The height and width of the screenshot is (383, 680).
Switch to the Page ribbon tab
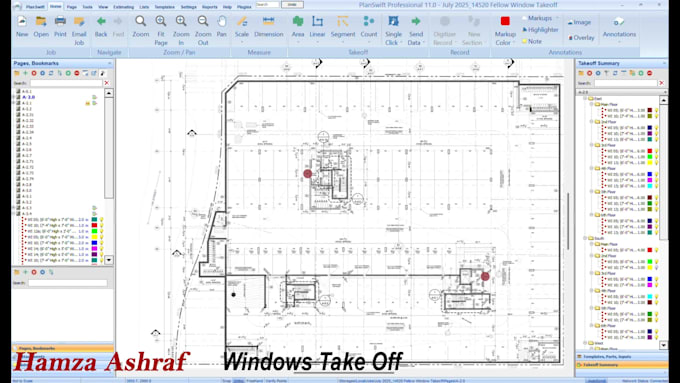tap(72, 7)
